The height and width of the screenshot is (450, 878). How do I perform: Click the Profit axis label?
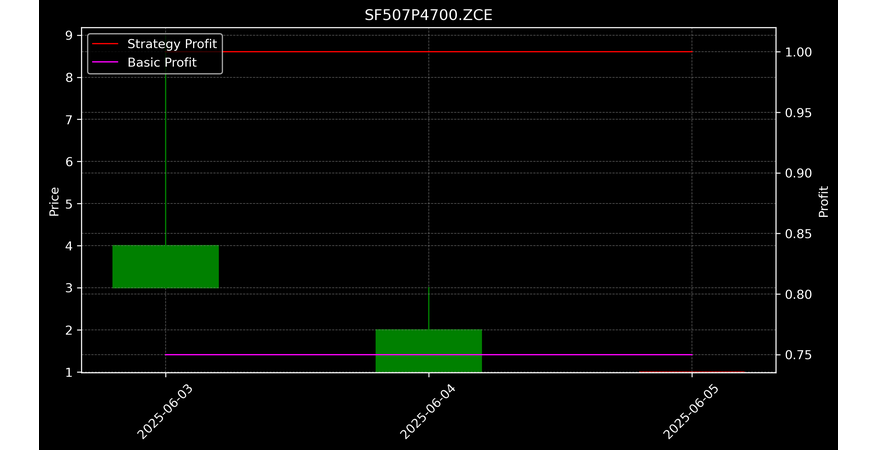[823, 201]
